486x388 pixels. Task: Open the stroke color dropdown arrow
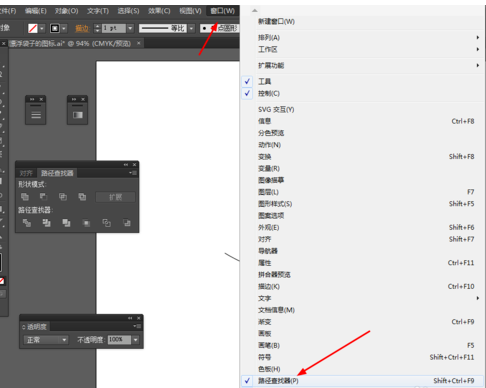(64, 29)
